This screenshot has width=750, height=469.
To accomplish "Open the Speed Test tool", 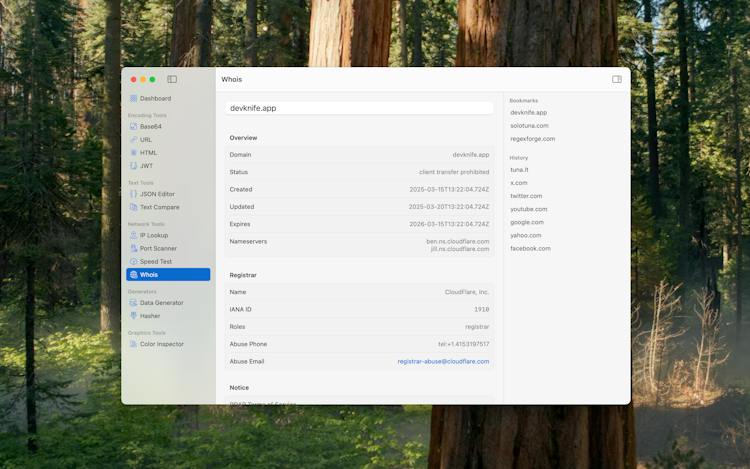I will pyautogui.click(x=168, y=262).
